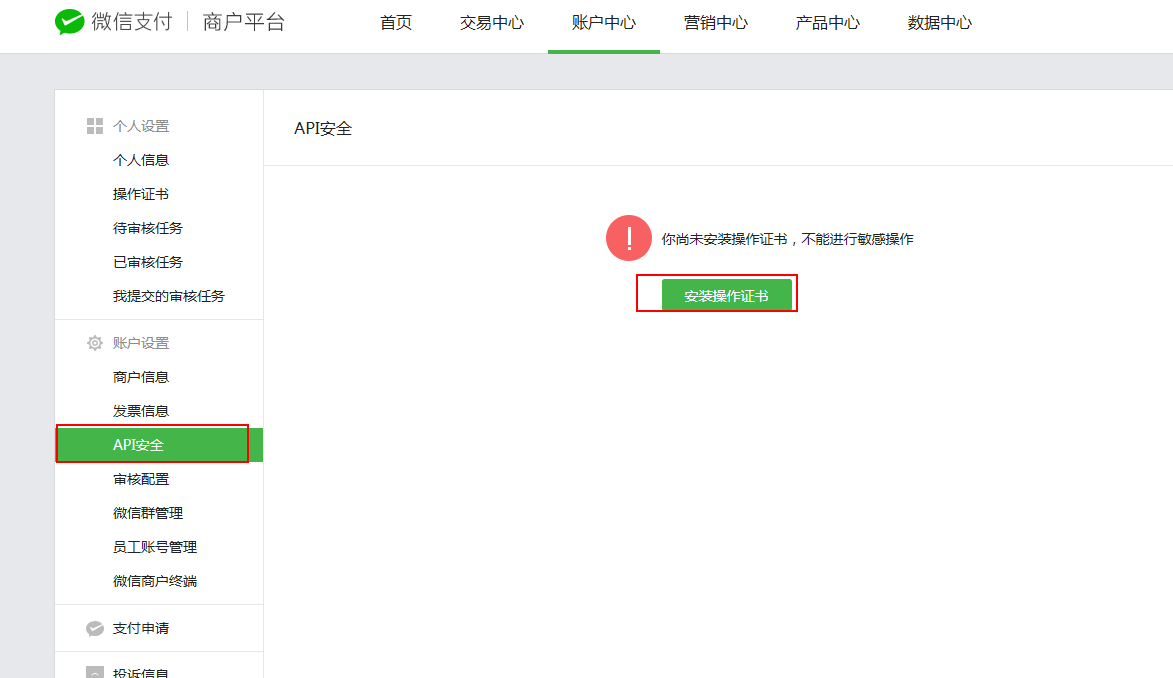Select the 账户中心 tab

(x=603, y=23)
